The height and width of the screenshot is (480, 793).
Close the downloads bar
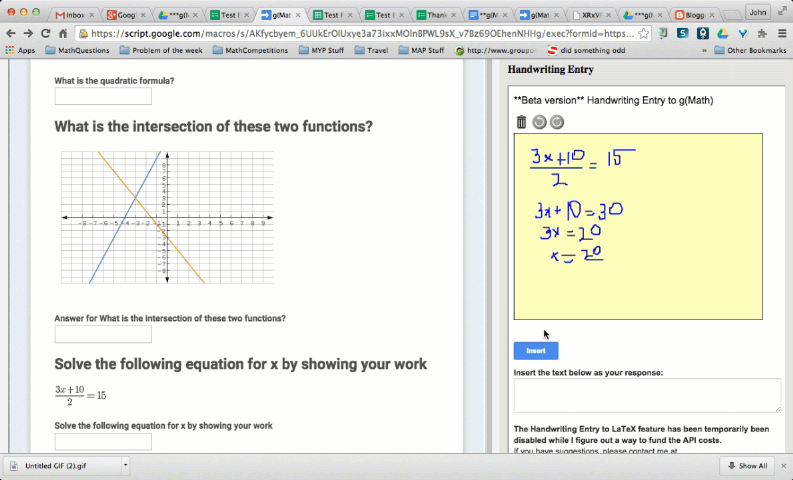coord(784,466)
